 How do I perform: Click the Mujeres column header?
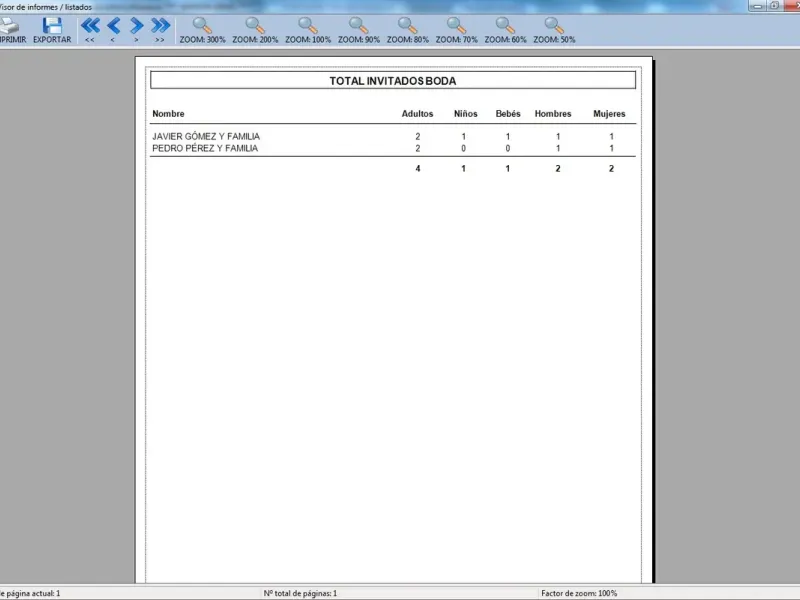pyautogui.click(x=609, y=114)
